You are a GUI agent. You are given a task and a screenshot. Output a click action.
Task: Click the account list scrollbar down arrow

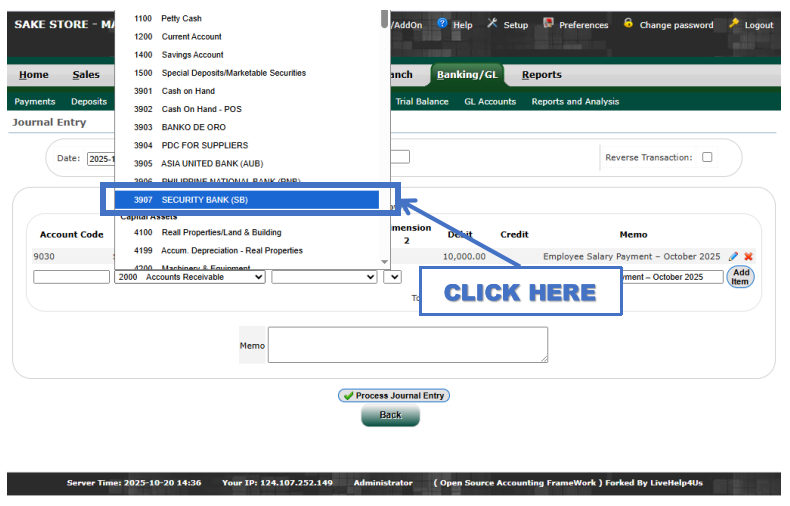click(x=385, y=262)
